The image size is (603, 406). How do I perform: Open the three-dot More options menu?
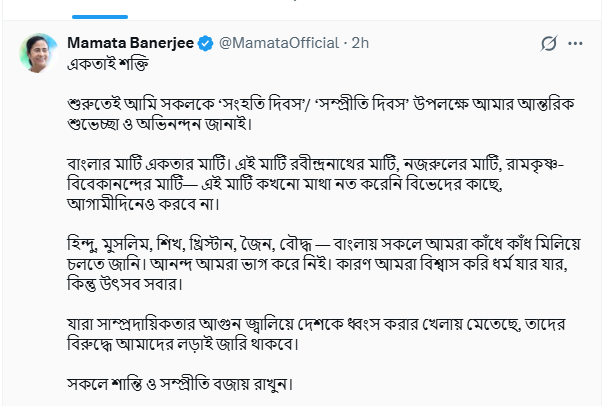576,44
